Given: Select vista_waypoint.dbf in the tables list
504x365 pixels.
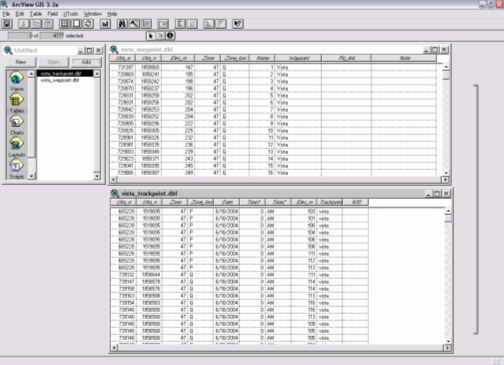Looking at the screenshot, I should click(x=60, y=80).
